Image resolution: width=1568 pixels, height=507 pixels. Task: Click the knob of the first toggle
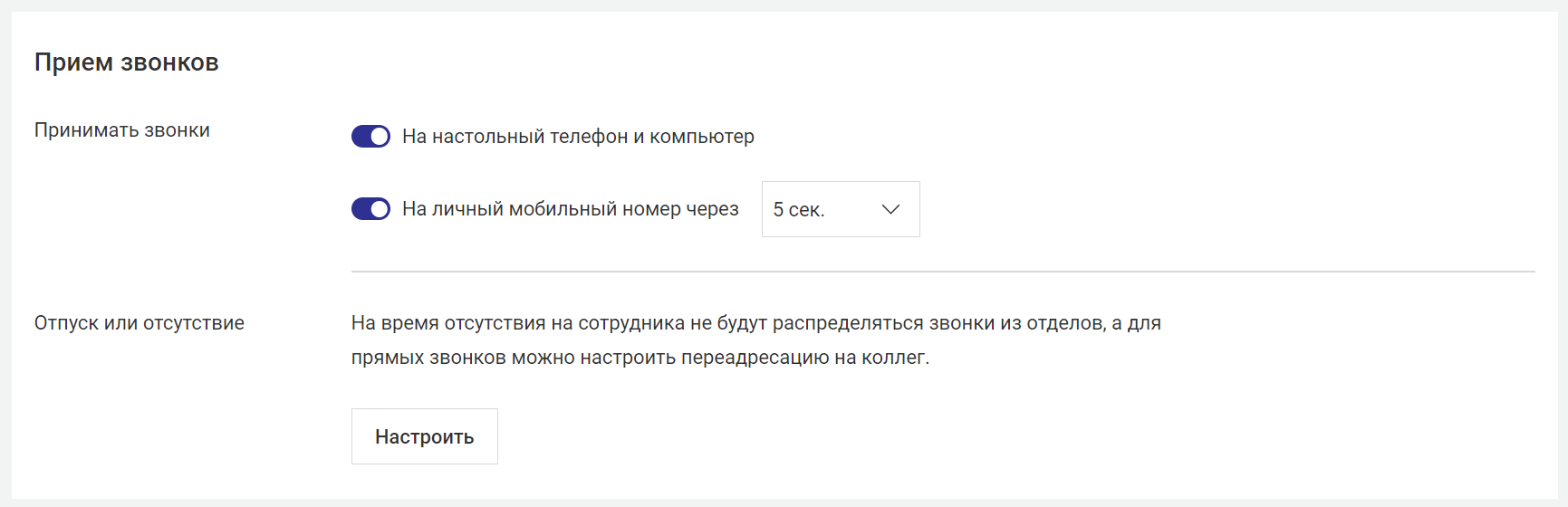380,137
